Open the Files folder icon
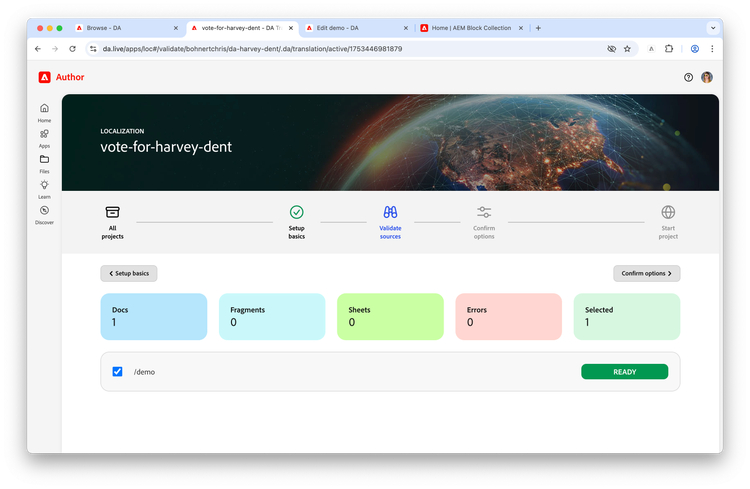The height and width of the screenshot is (489, 750). [44, 159]
